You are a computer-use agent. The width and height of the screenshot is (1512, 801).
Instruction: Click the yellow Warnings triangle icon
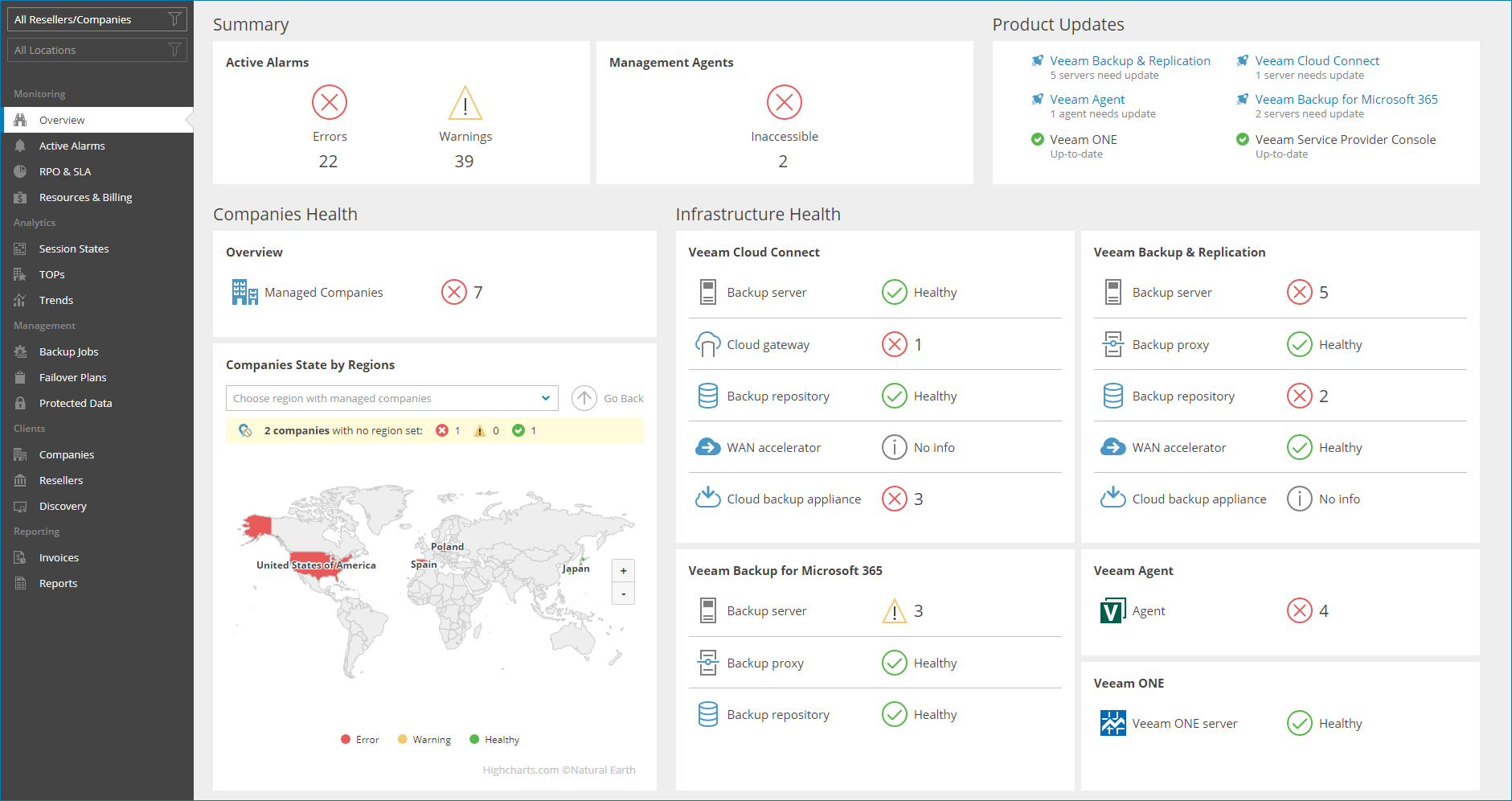465,102
